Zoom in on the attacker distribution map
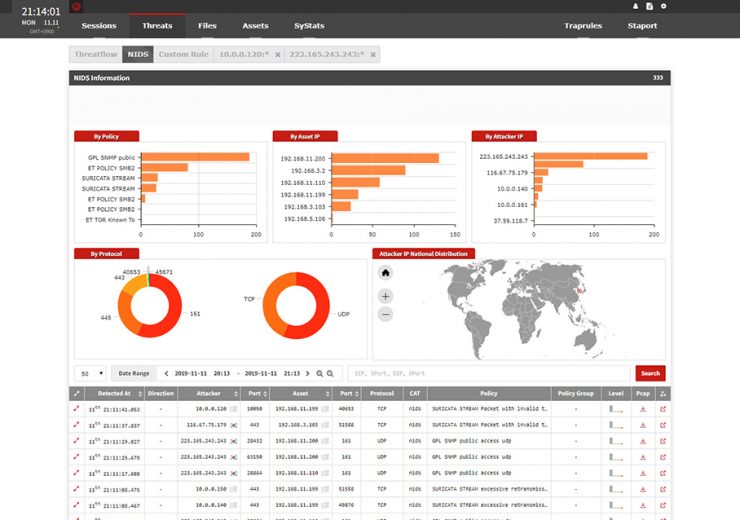This screenshot has width=740, height=520. 386,296
